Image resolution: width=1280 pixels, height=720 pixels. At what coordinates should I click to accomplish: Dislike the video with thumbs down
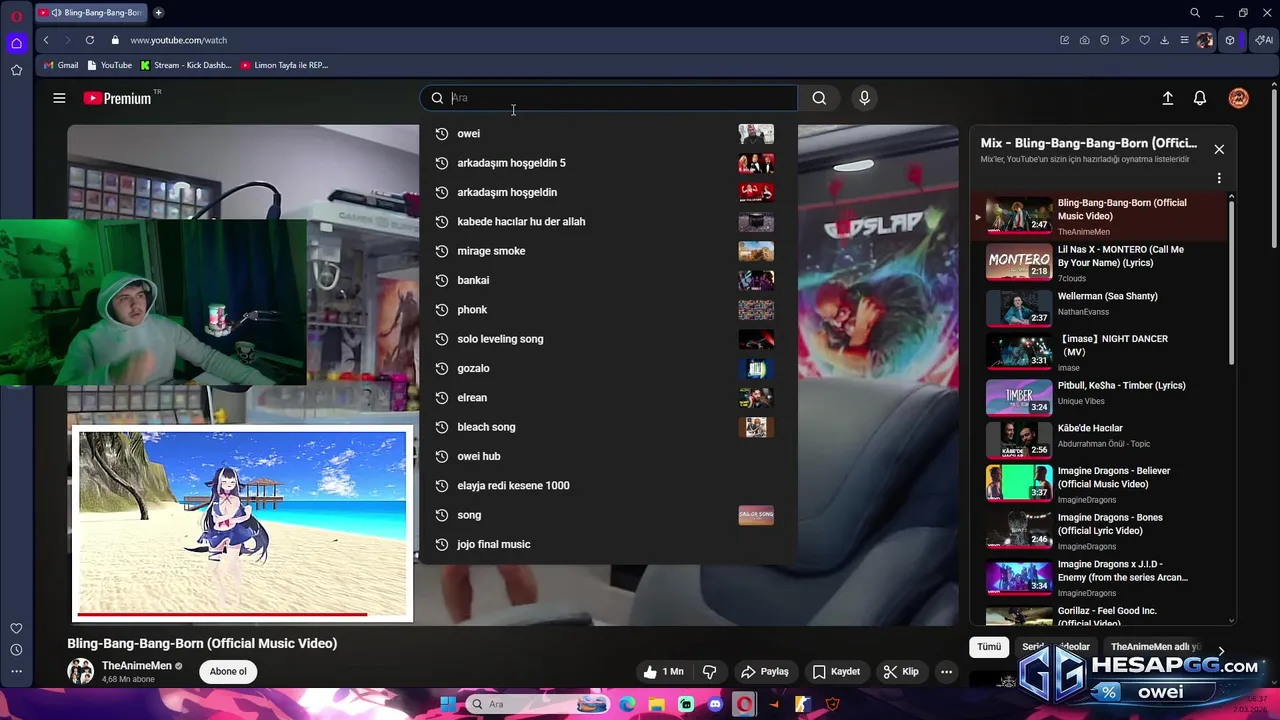[x=709, y=672]
